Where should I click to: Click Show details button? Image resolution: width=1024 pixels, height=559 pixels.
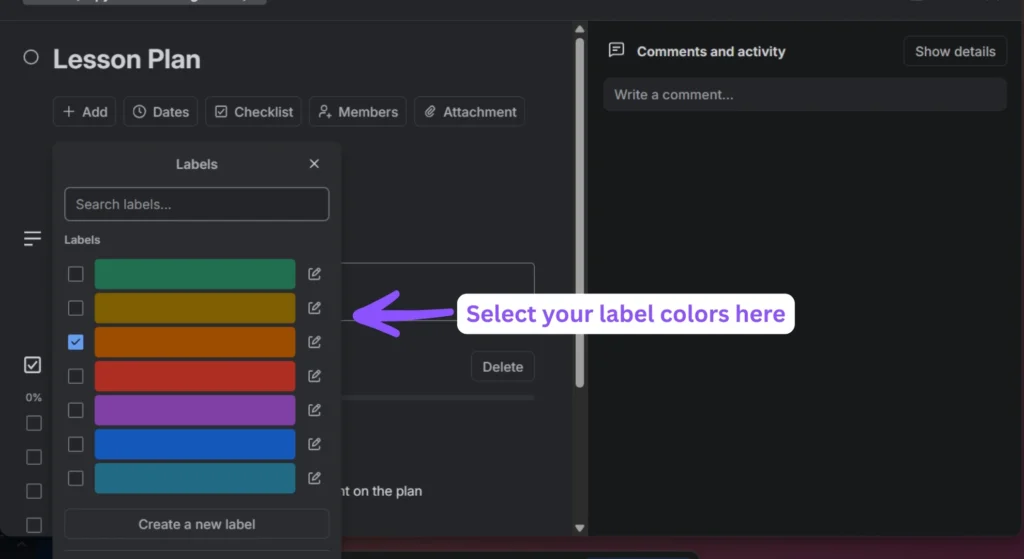pos(955,52)
